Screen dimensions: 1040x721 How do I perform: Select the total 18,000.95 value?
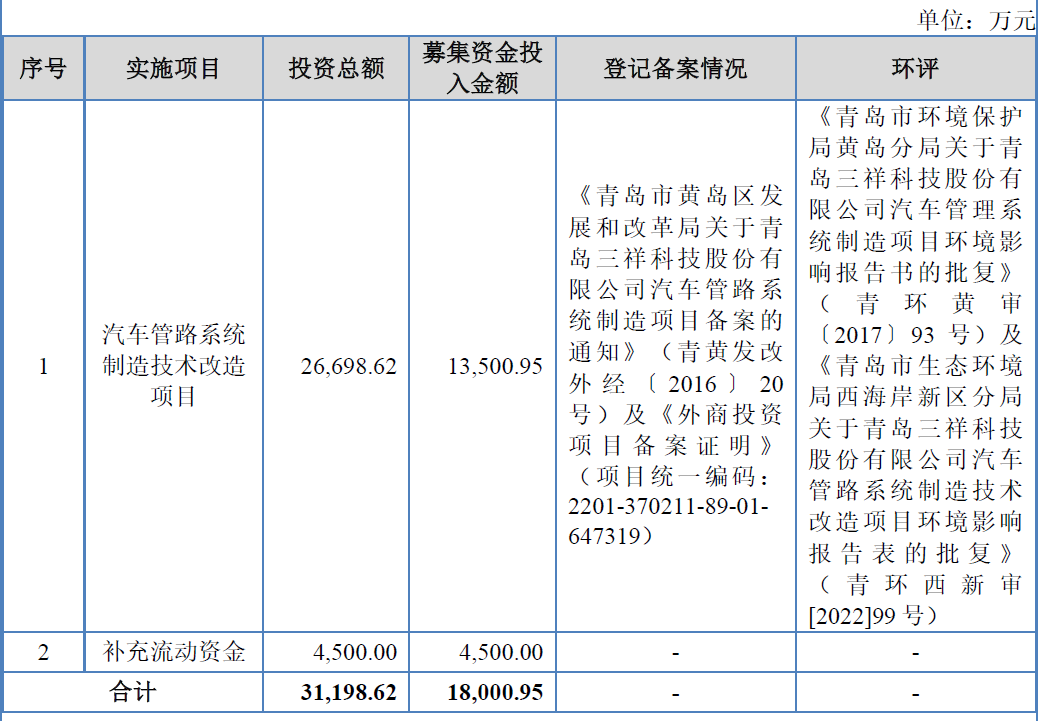tap(495, 692)
